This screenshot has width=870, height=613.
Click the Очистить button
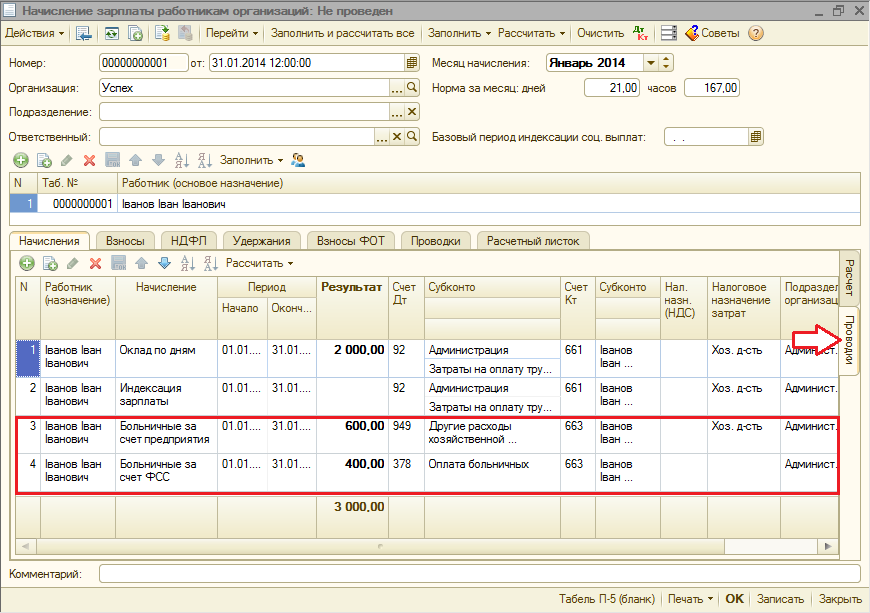(600, 33)
